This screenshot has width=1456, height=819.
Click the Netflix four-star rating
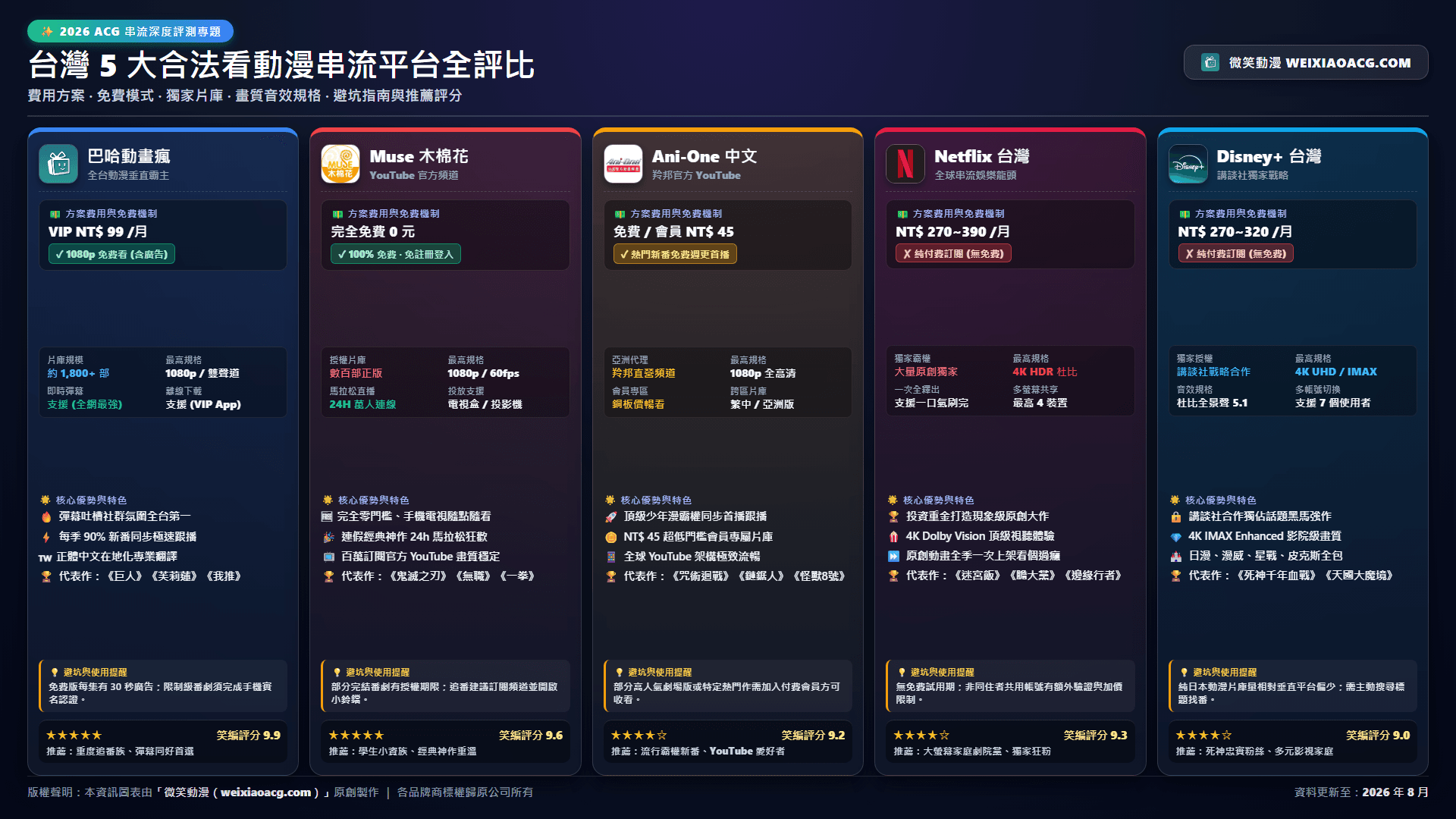pyautogui.click(x=921, y=735)
